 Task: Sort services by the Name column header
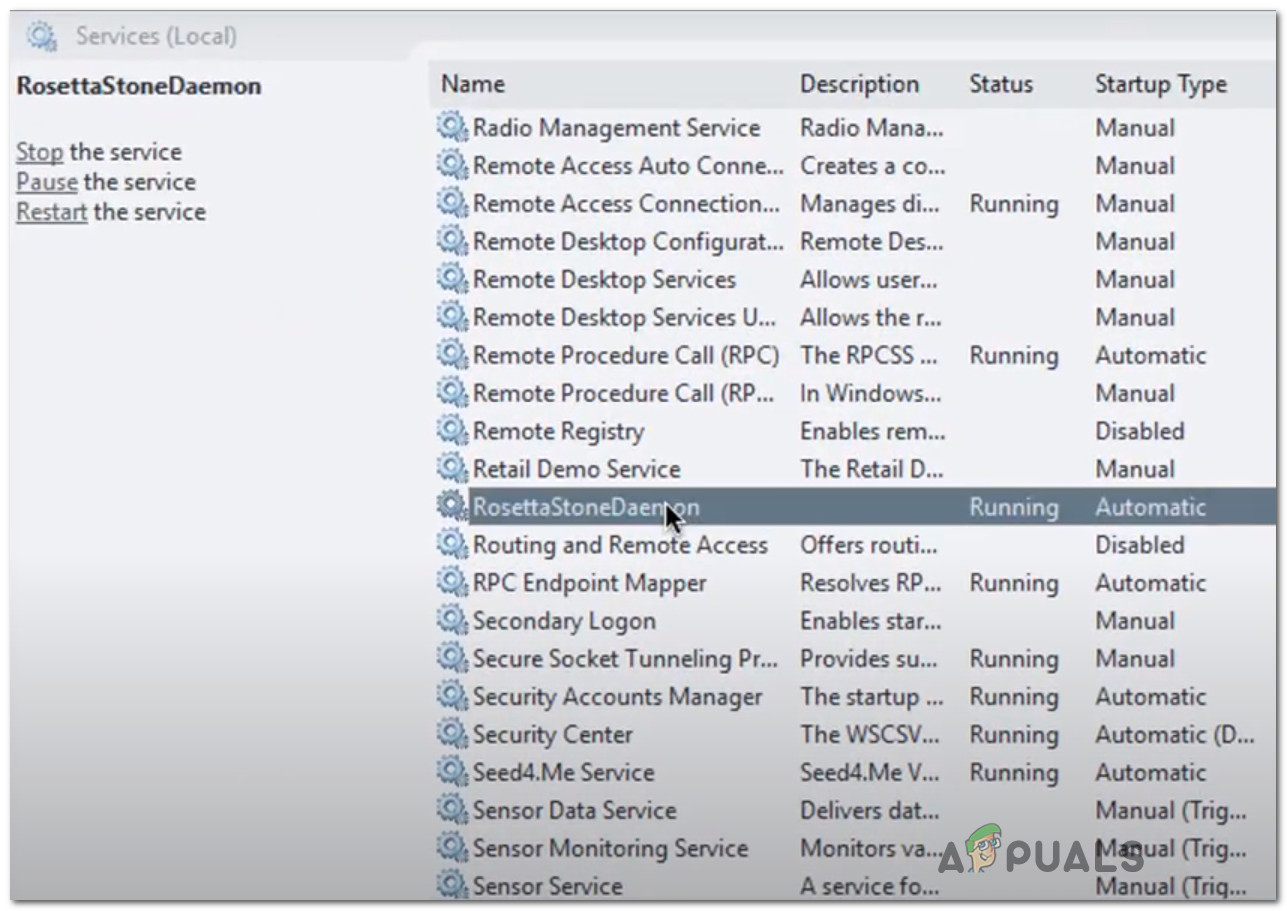coord(473,85)
